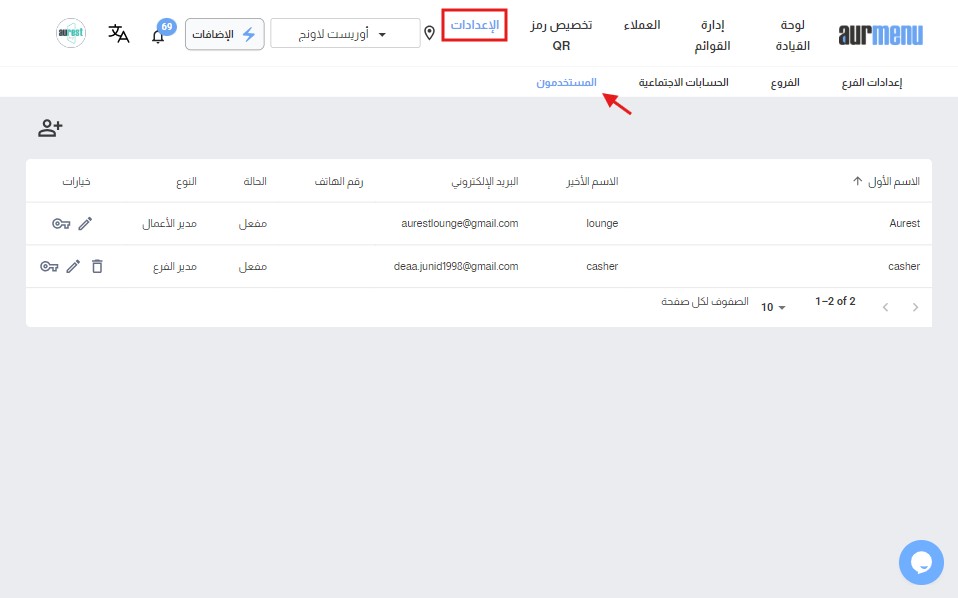Reset password key icon for Aurest user
This screenshot has height=598, width=958.
point(61,224)
